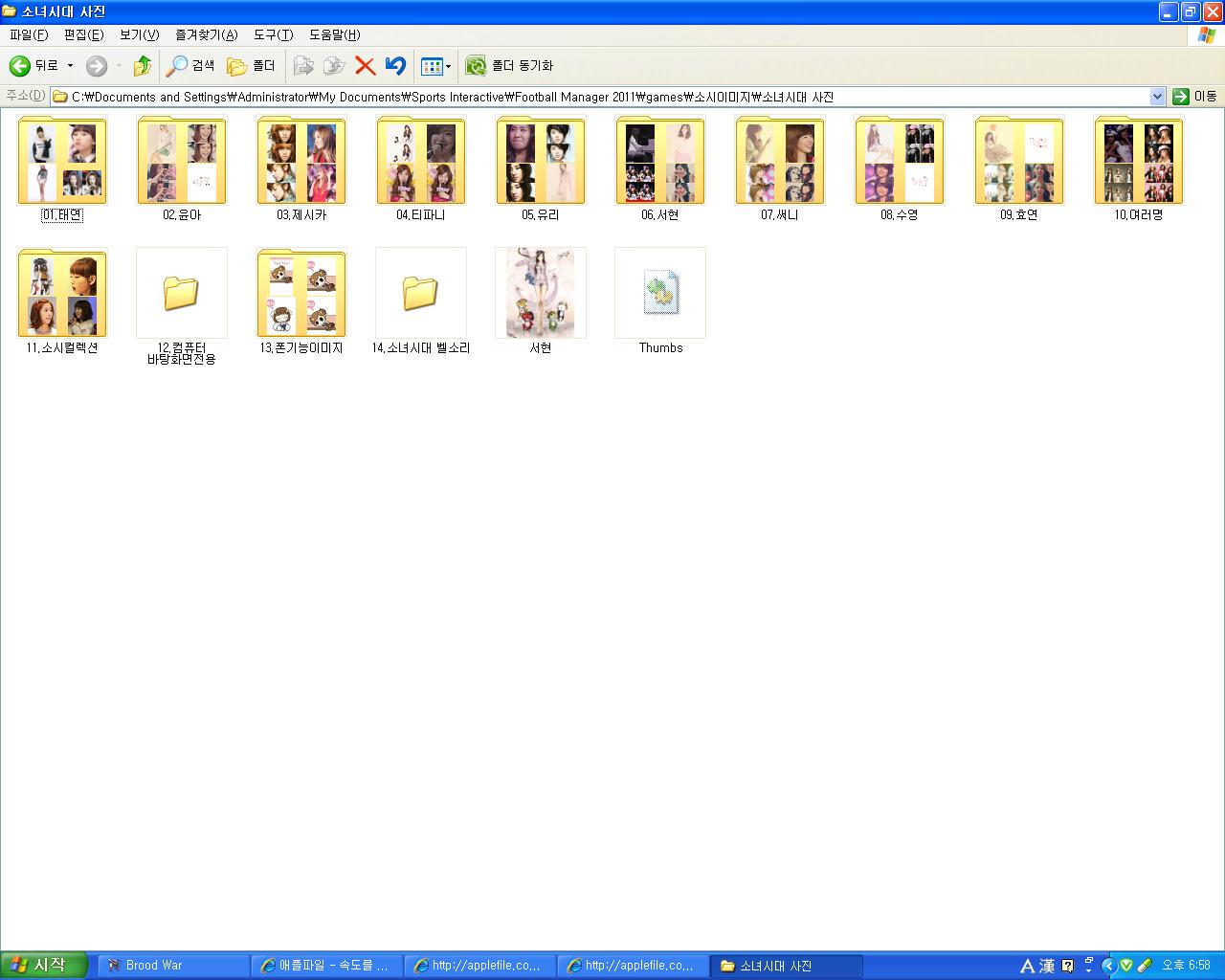Click the red Delete X icon

365,66
